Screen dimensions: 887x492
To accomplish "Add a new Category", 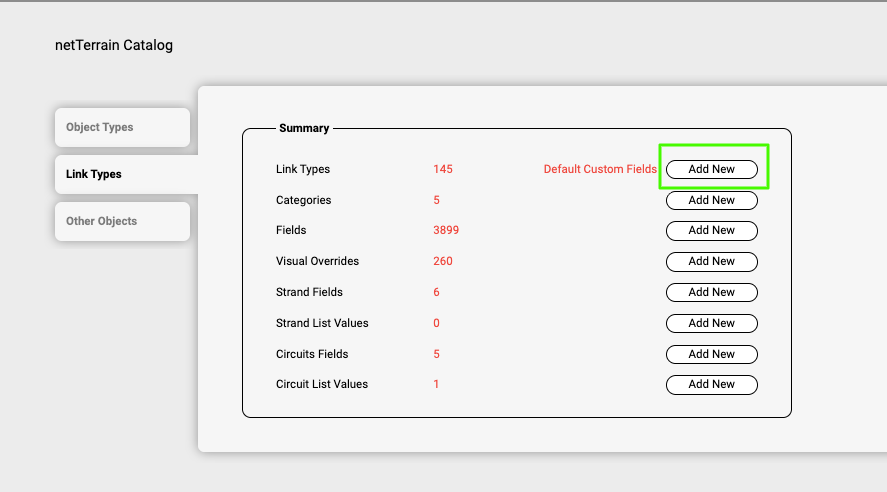I will click(711, 200).
